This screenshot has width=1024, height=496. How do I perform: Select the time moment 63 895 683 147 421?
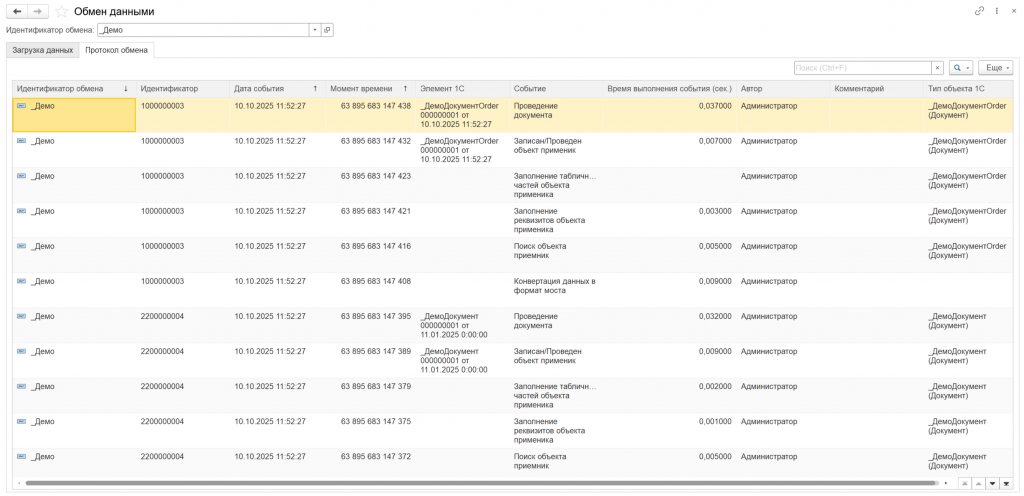[376, 211]
